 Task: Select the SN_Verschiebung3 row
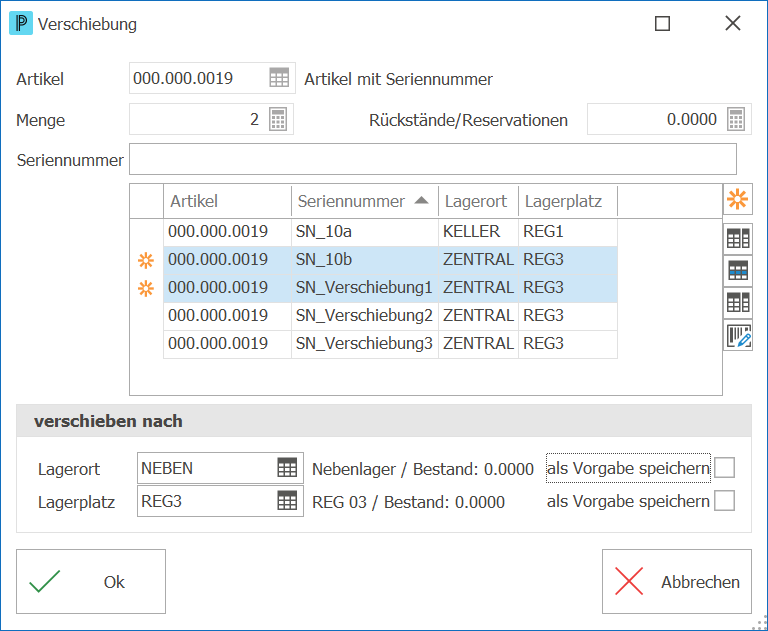390,343
